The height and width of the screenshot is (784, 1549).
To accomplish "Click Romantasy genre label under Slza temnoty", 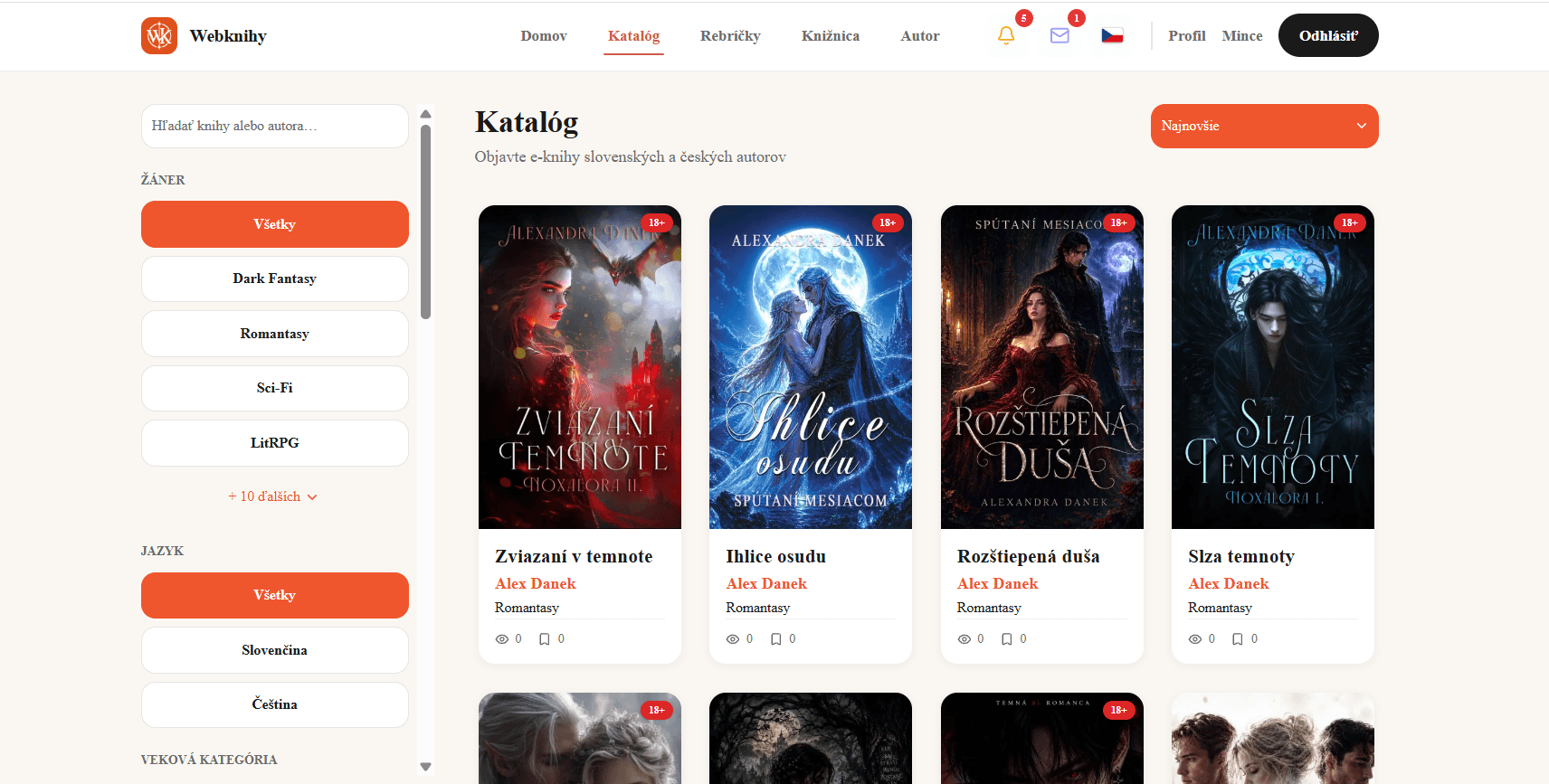I will [x=1221, y=608].
